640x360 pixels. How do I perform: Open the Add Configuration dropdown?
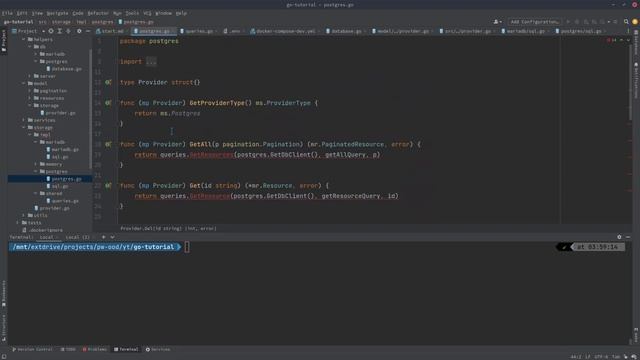pos(534,22)
